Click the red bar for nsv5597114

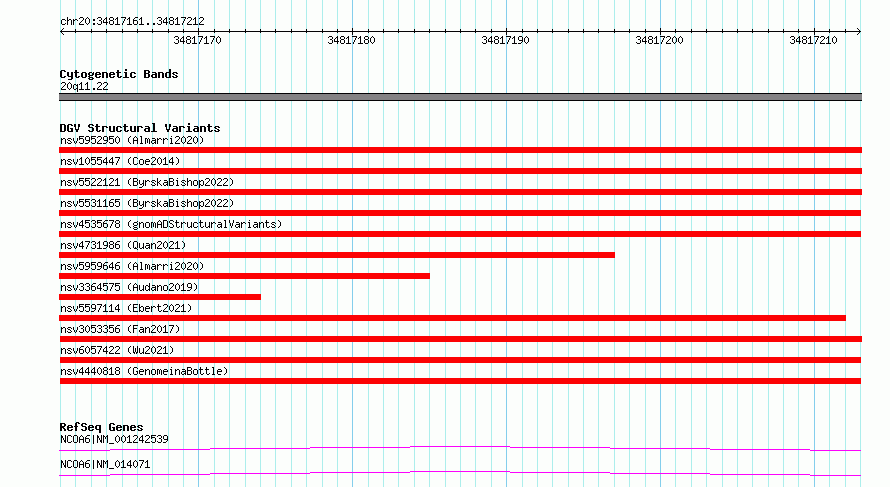click(452, 318)
